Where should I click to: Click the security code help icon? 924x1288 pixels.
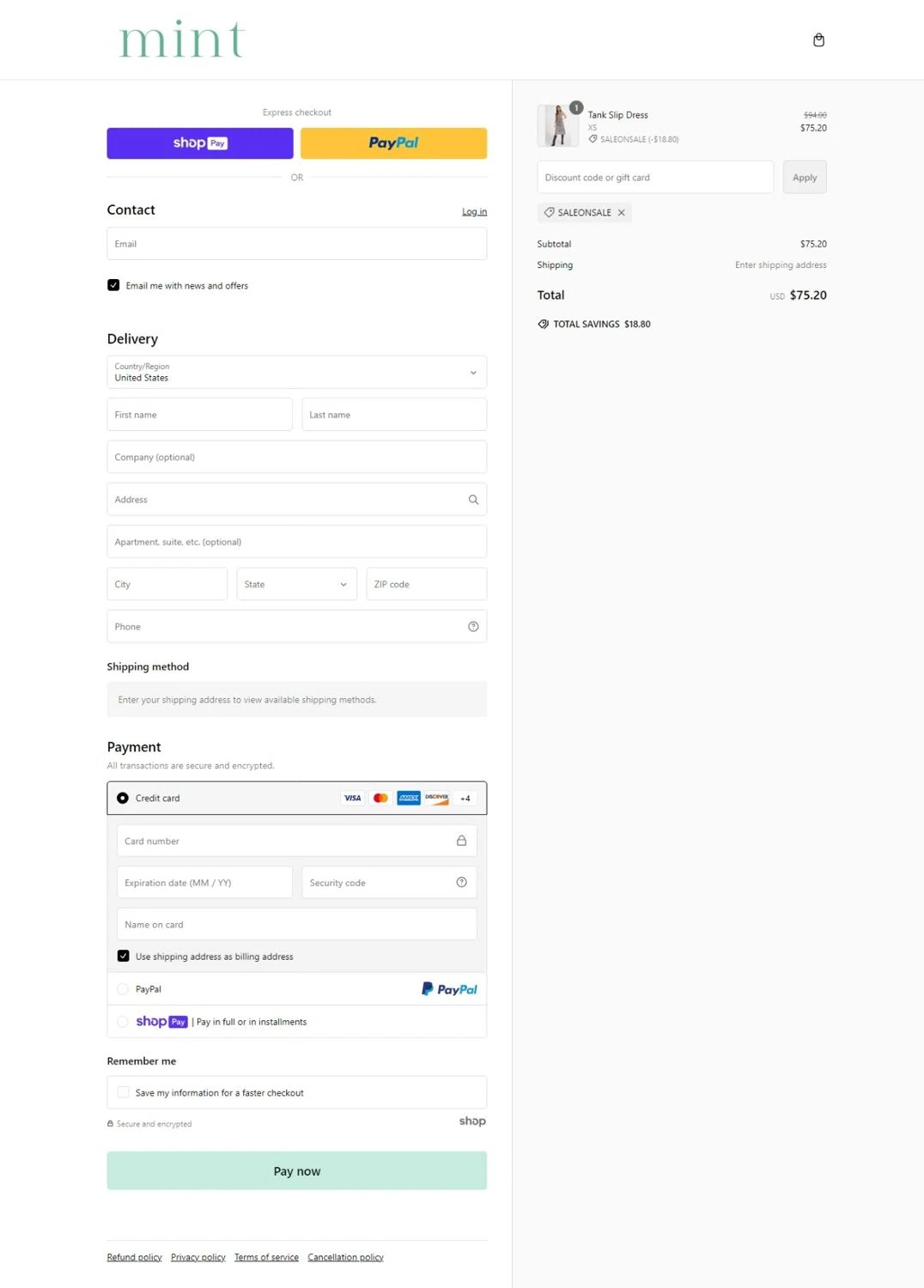(x=461, y=883)
